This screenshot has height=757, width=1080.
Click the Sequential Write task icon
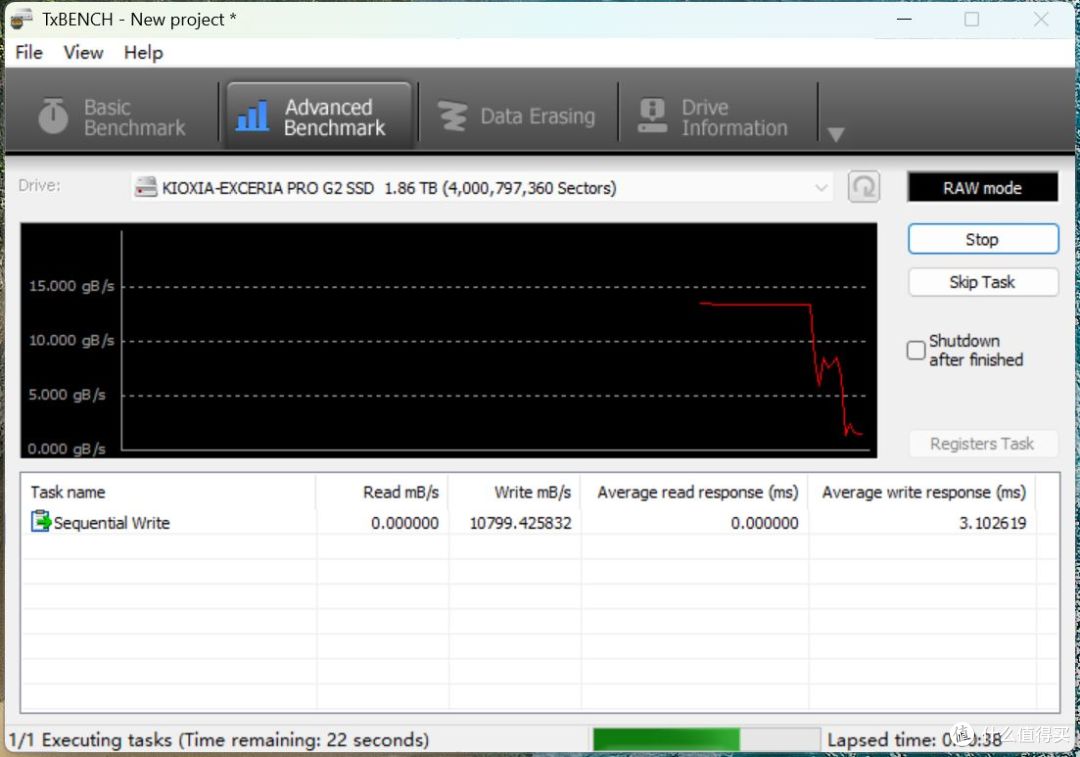(41, 521)
